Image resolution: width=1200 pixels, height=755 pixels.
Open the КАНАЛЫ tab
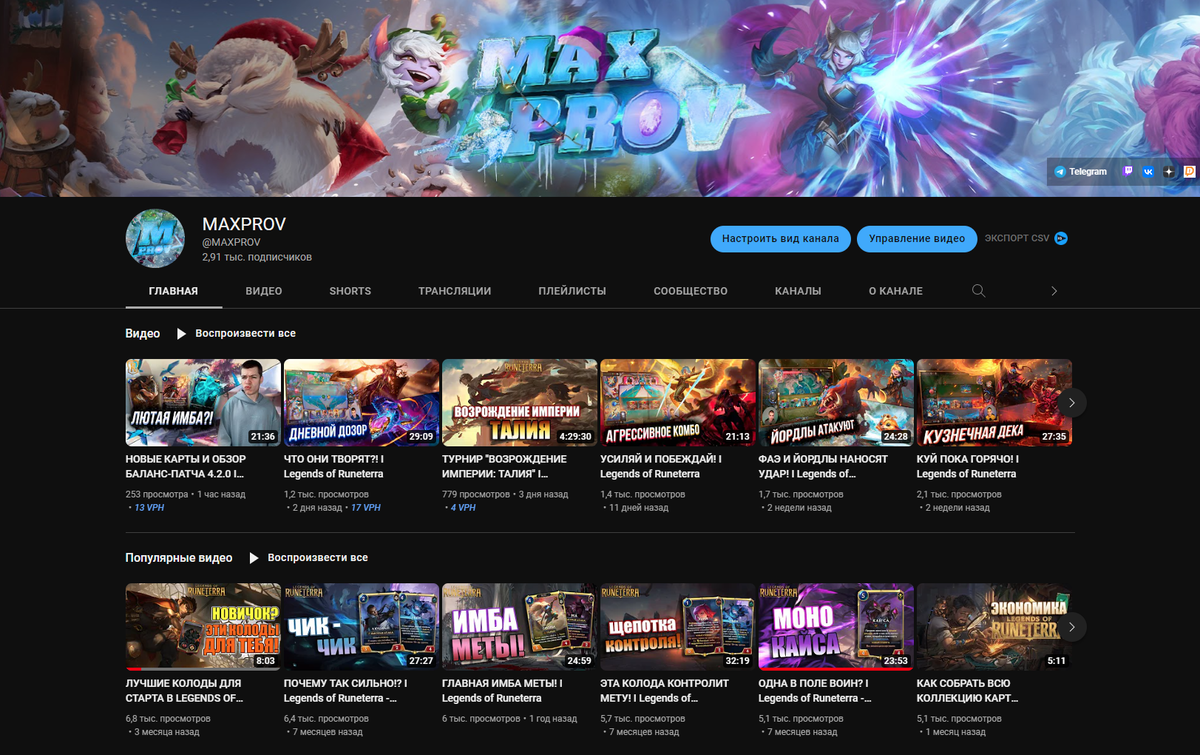pyautogui.click(x=798, y=291)
